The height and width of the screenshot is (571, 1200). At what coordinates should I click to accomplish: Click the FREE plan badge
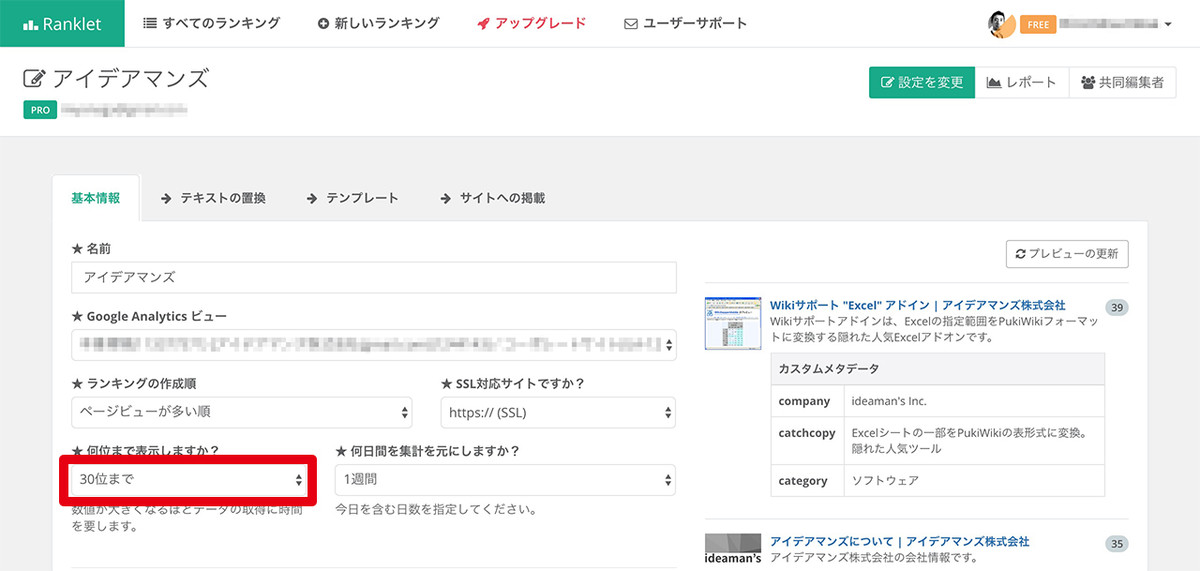[x=1038, y=24]
